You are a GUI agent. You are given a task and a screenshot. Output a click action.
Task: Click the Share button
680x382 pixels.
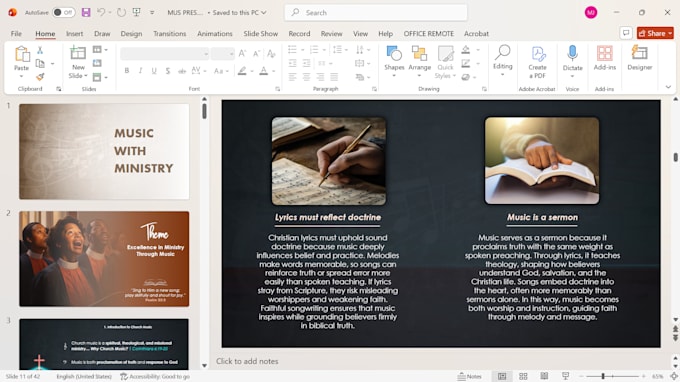click(655, 33)
